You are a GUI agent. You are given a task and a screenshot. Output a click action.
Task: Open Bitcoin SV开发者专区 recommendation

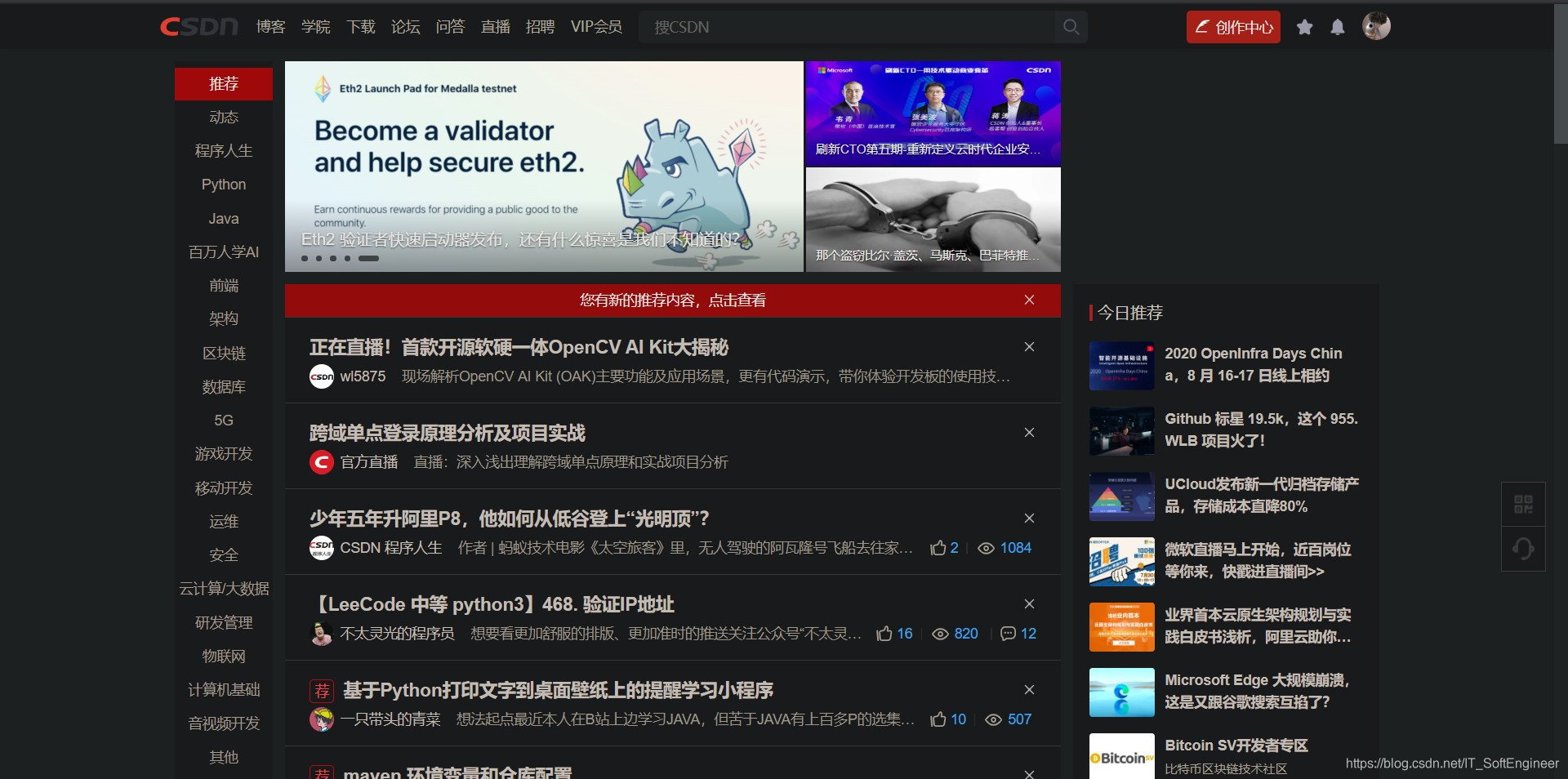tap(1236, 746)
